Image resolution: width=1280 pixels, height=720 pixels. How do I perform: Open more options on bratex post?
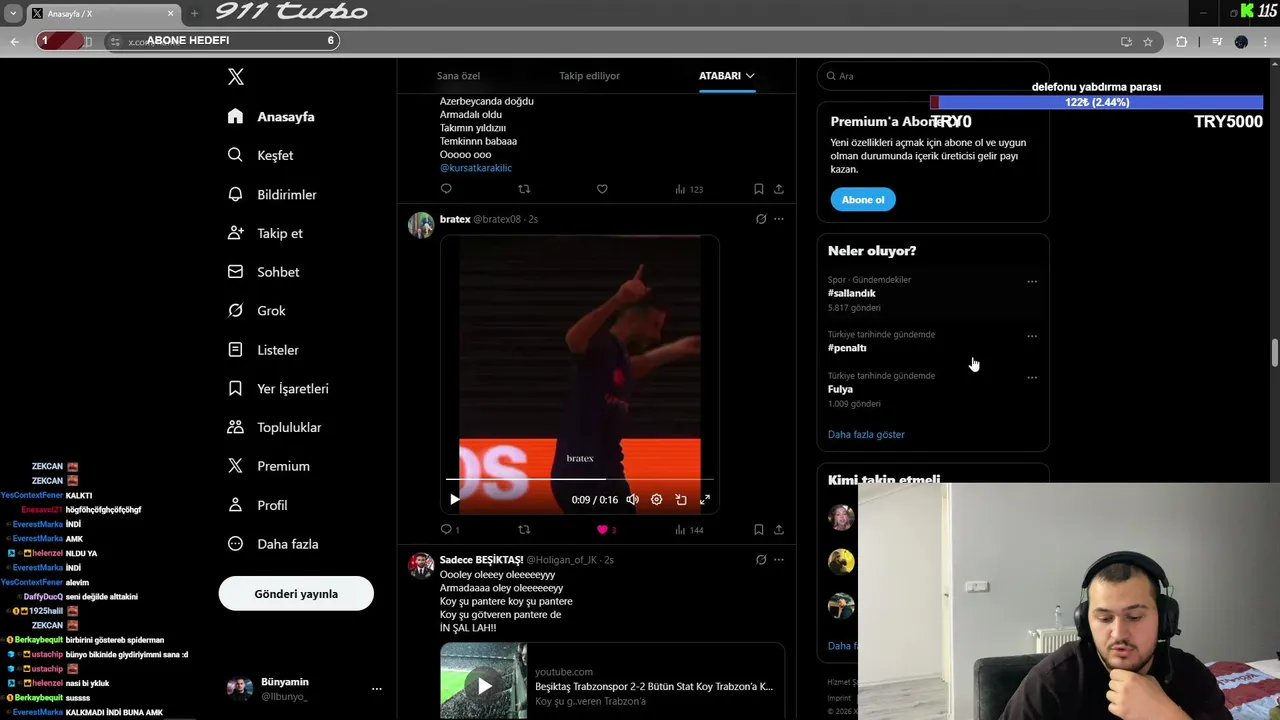coord(779,219)
